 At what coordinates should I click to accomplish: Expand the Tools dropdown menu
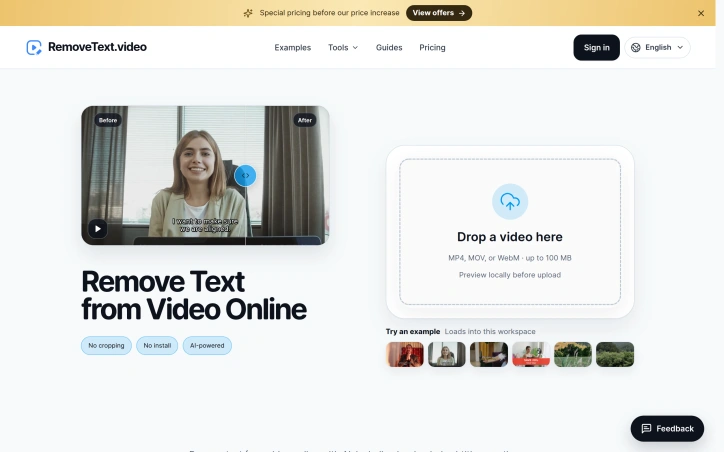(343, 48)
